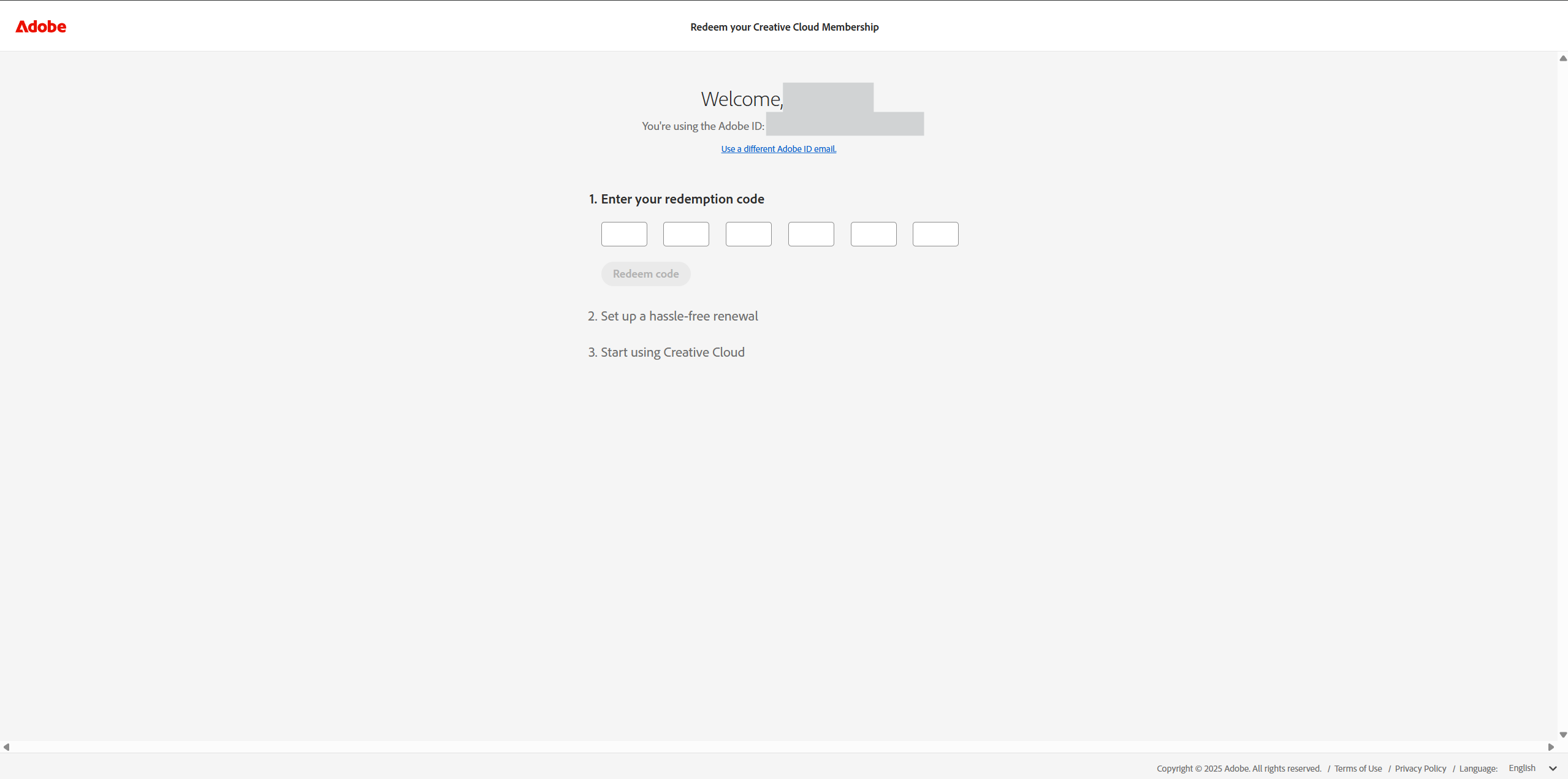The width and height of the screenshot is (1568, 779).
Task: Click the horizontal scrollbar track
Action: [778, 747]
